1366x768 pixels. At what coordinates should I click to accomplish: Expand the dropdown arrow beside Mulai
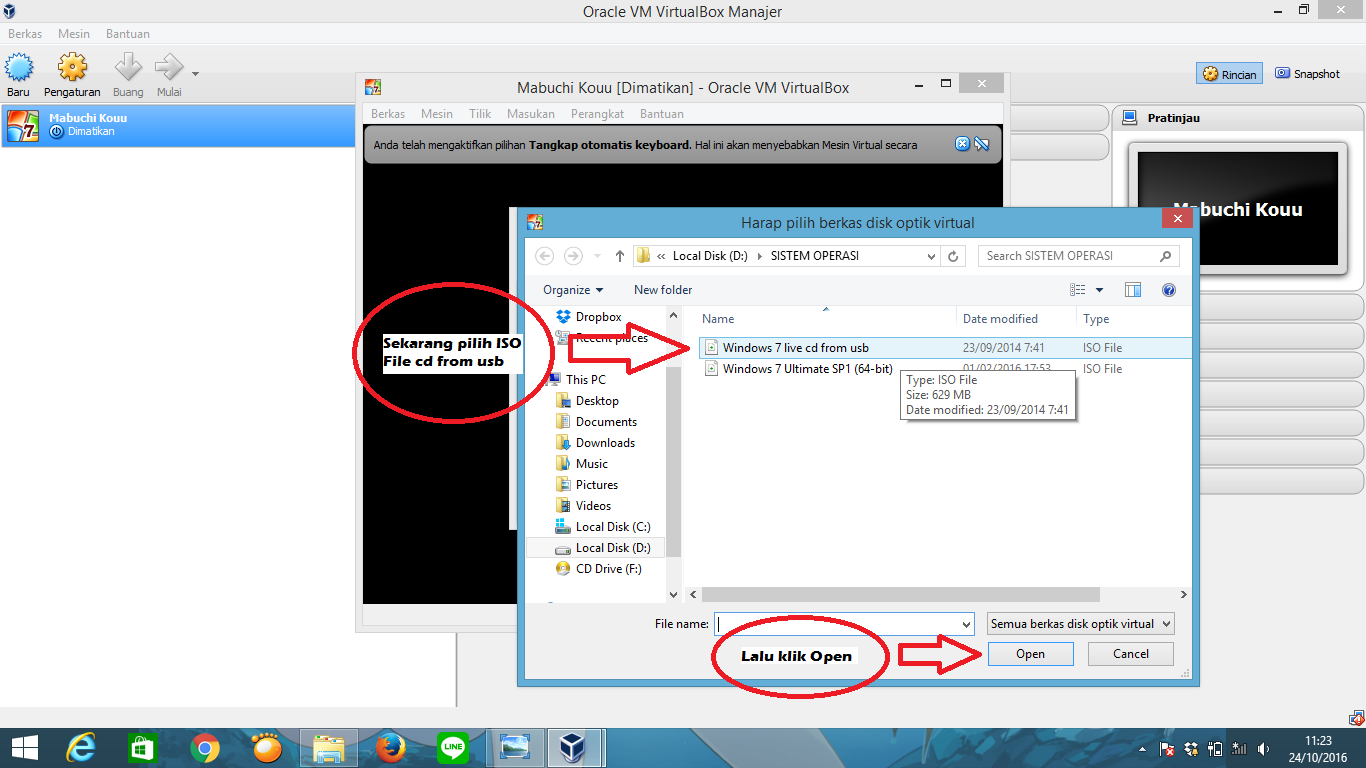click(x=195, y=74)
